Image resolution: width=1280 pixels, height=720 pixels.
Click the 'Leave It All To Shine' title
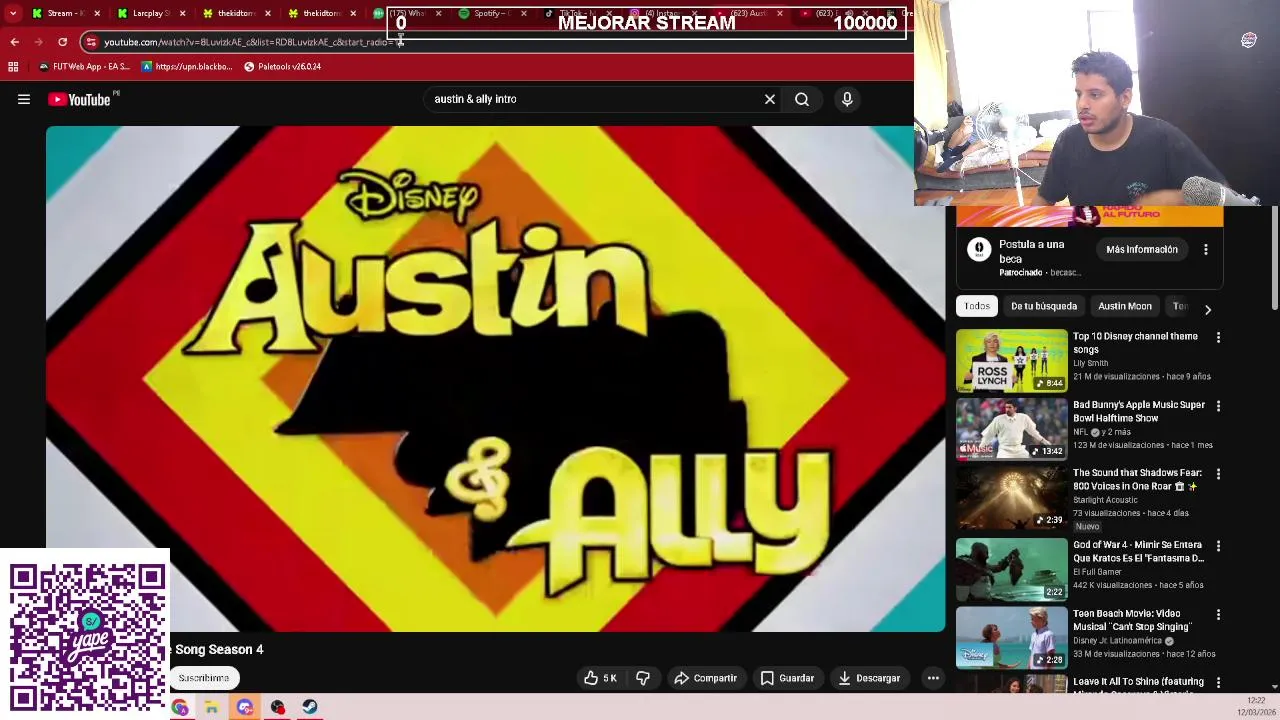coord(1138,683)
